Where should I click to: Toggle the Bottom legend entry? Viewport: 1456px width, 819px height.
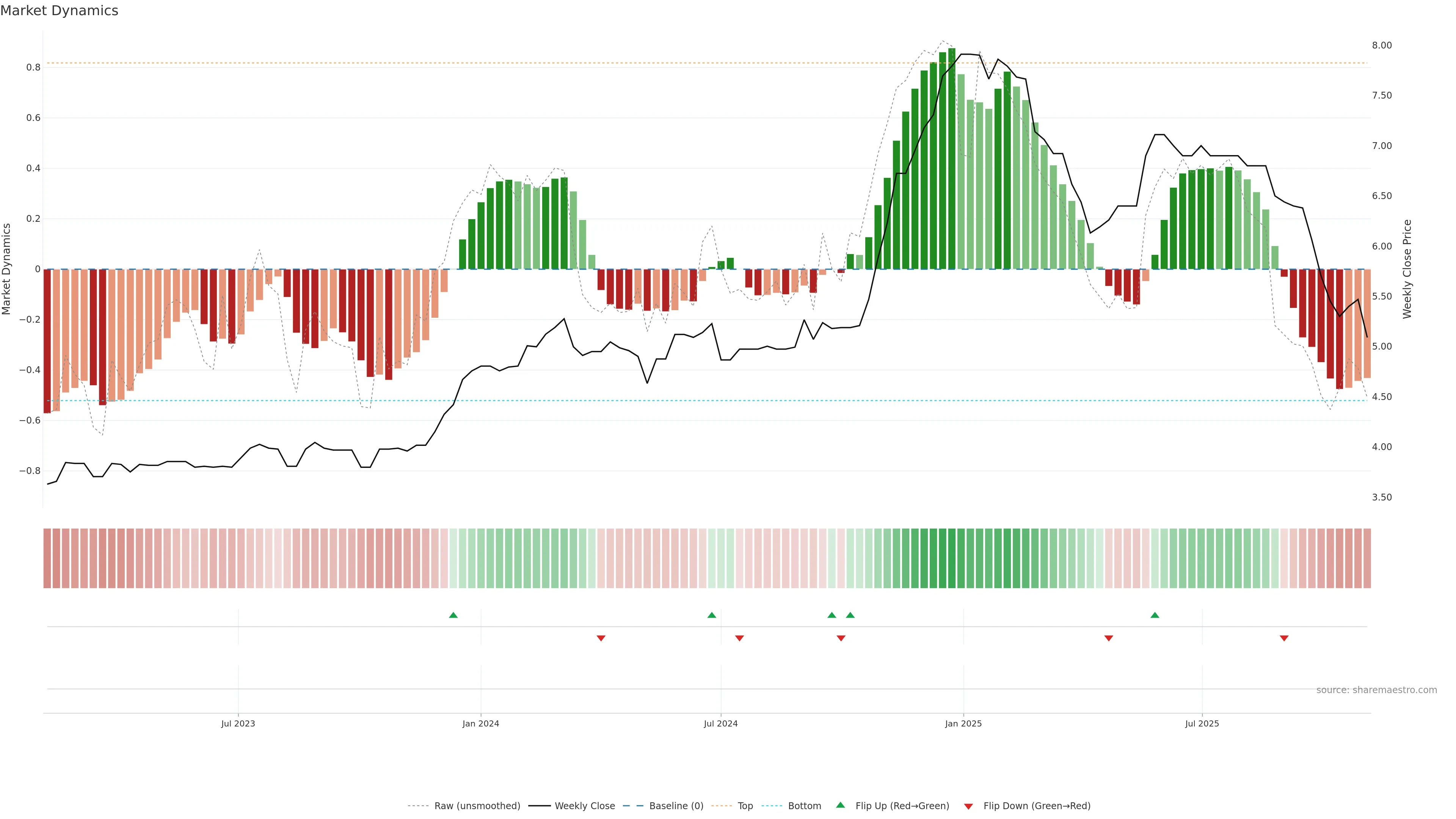(x=804, y=806)
